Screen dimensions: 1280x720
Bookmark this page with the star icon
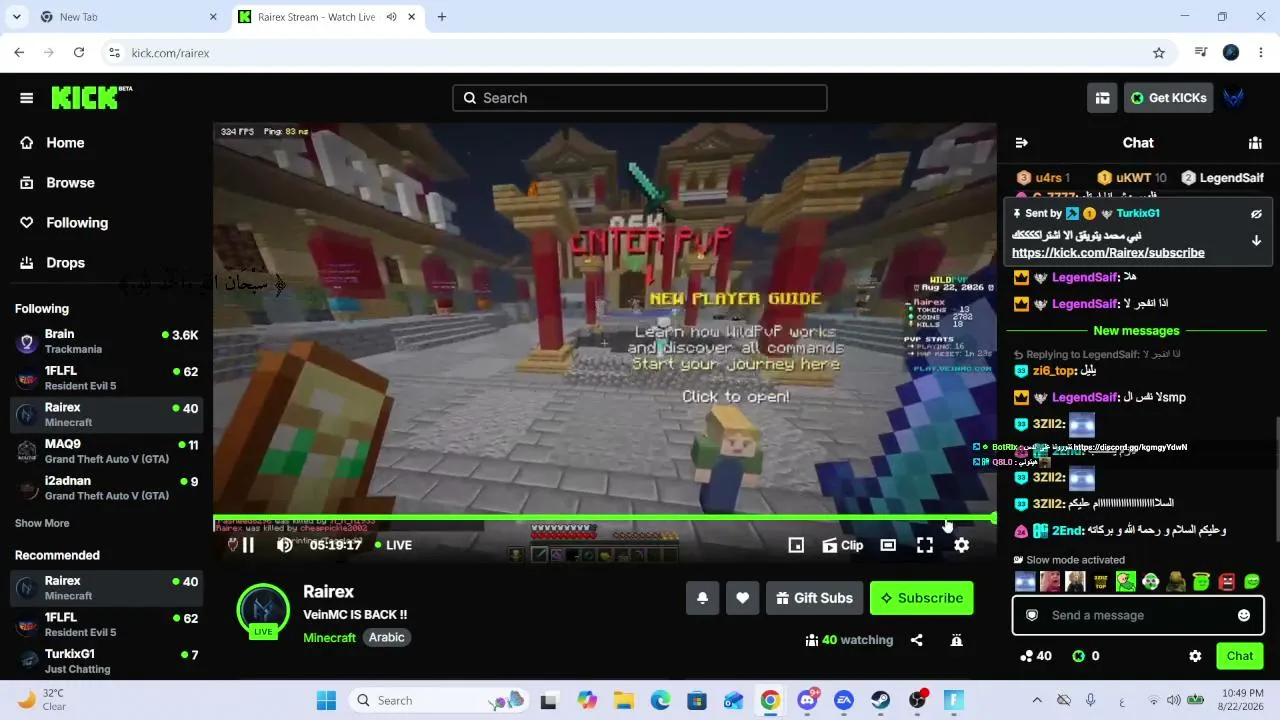pyautogui.click(x=1159, y=53)
